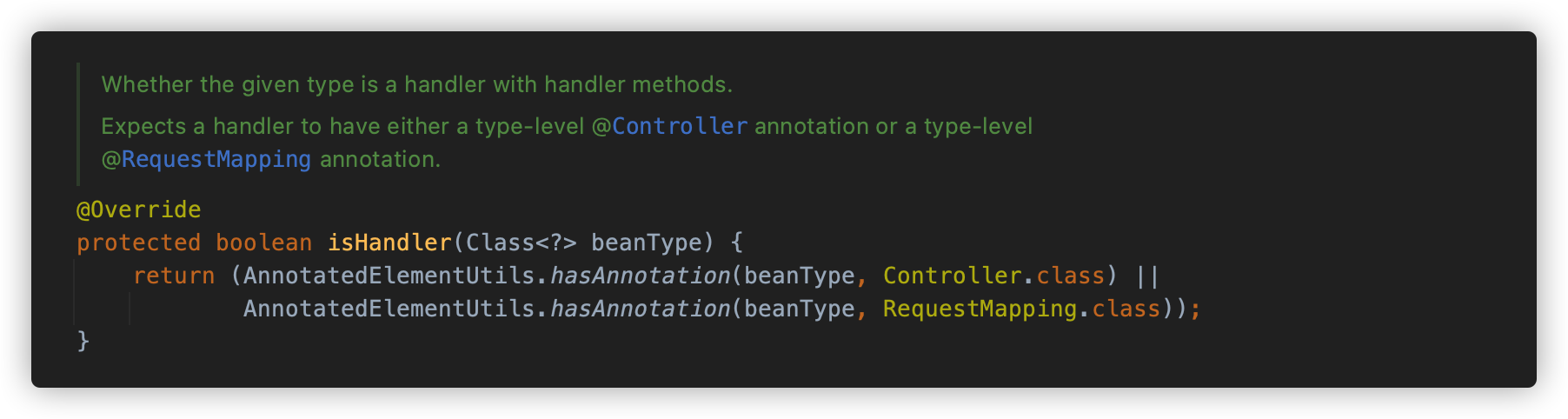Click the first hasAnnotation method call
Screen dimensions: 1568x419
point(640,276)
